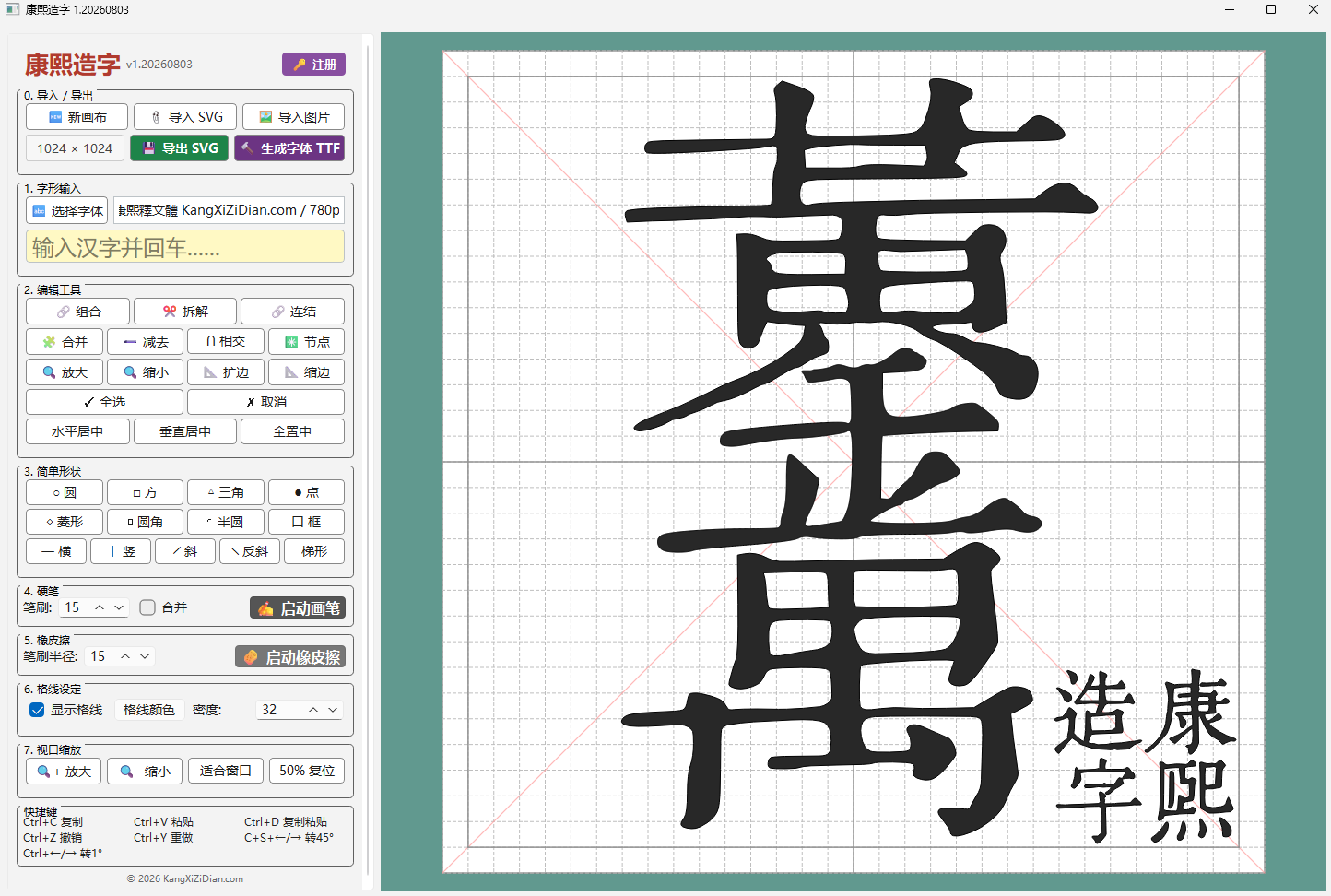Fit view with 适合窗口
Viewport: 1331px width, 896px height.
coord(226,771)
